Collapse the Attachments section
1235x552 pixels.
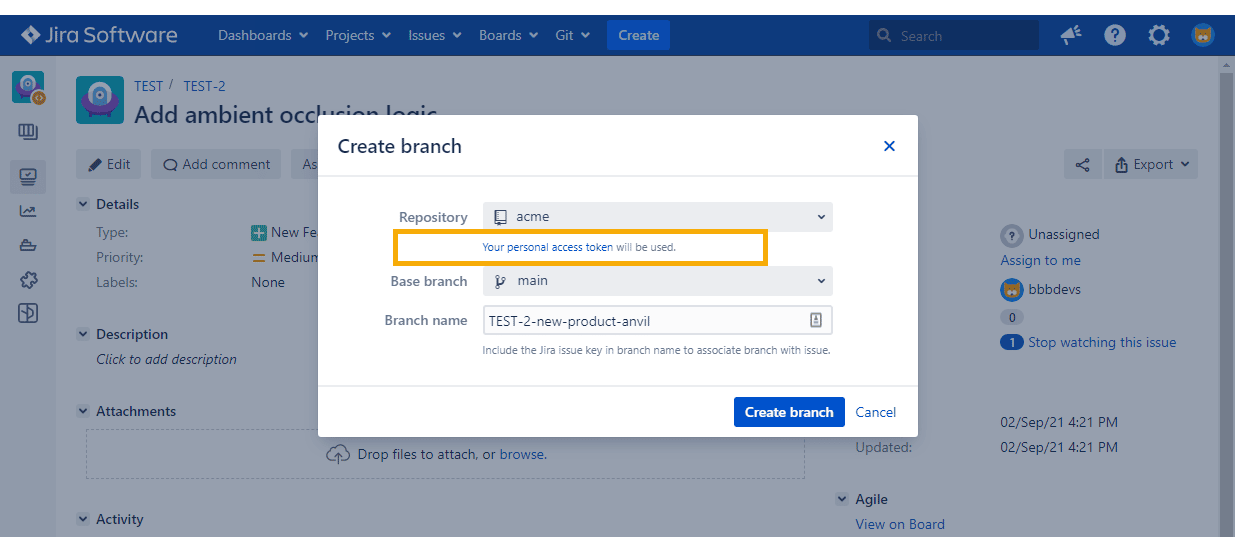(83, 411)
